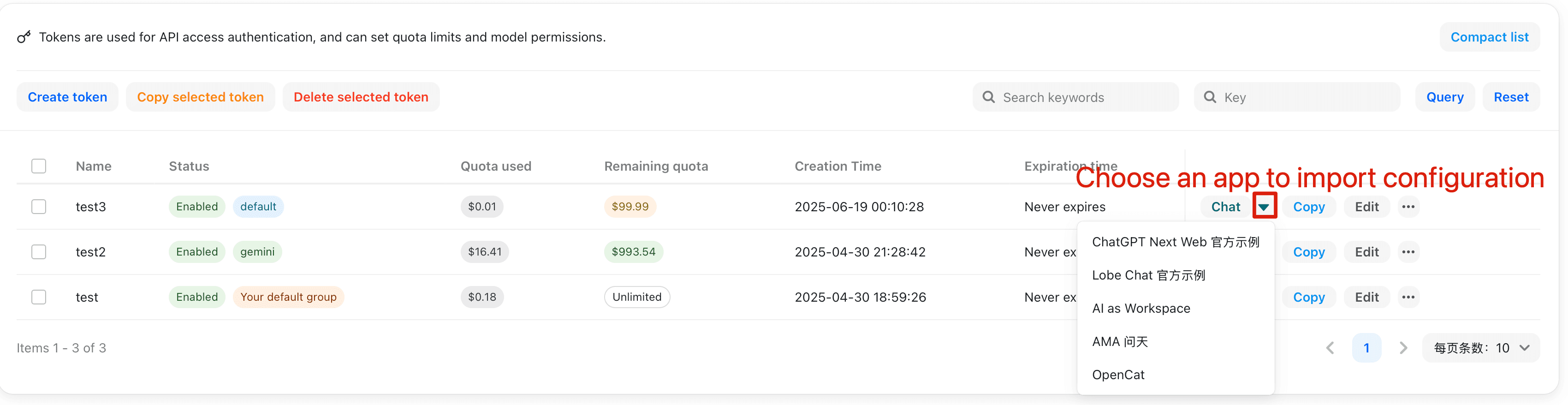Click Delete selected token button
Viewport: 1568px width, 405px height.
[361, 97]
